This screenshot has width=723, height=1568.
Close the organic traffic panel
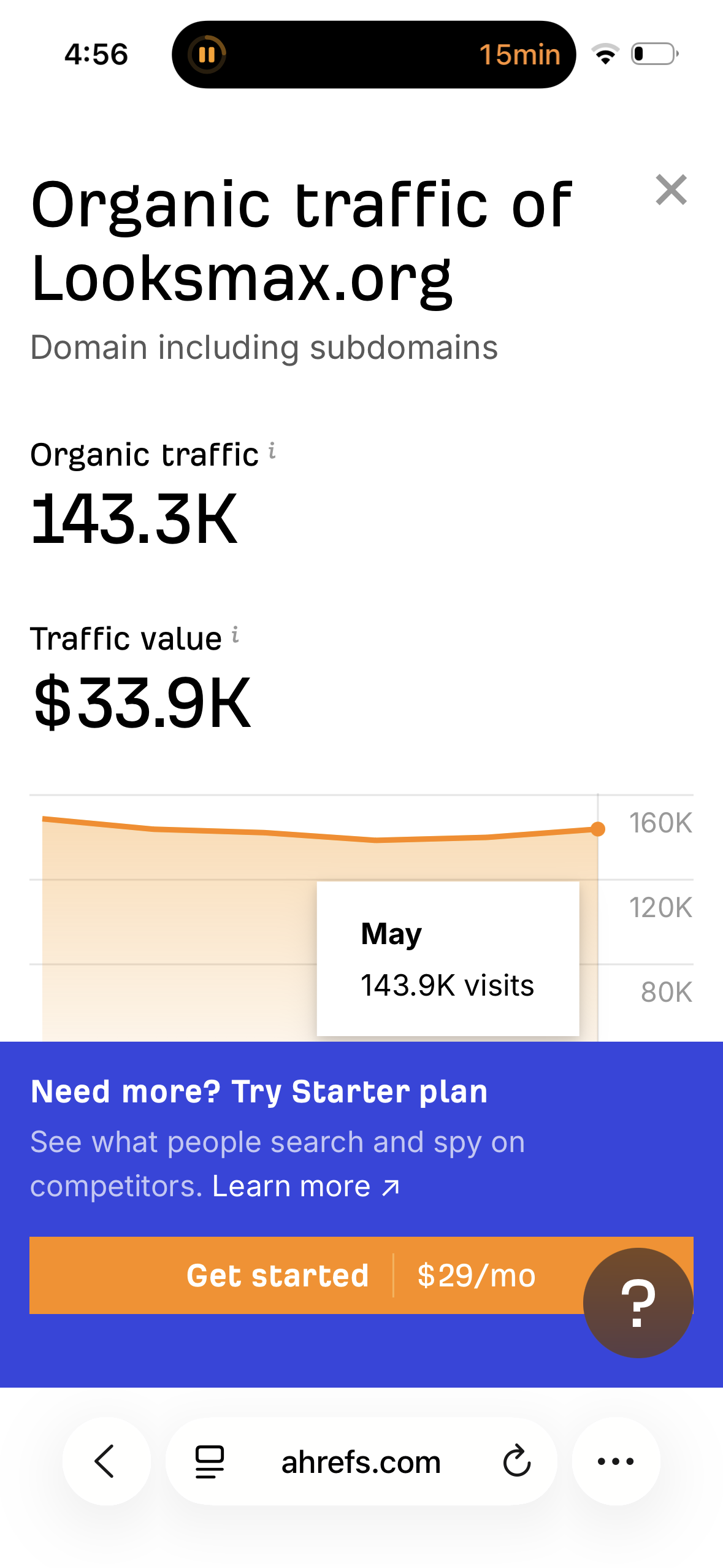click(671, 190)
